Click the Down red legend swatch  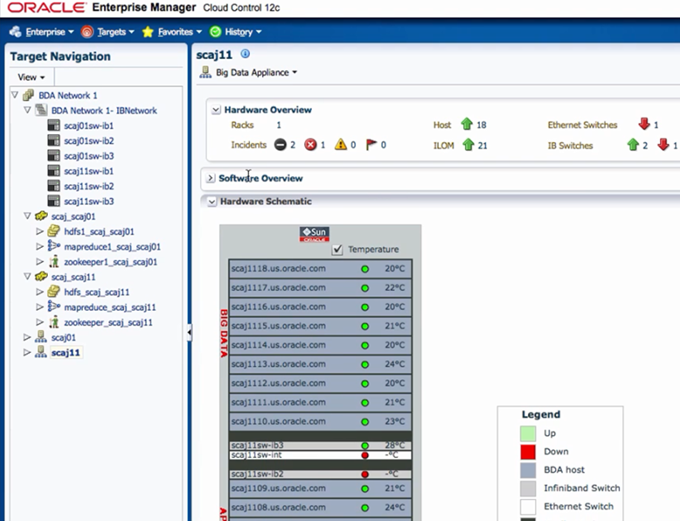(528, 452)
